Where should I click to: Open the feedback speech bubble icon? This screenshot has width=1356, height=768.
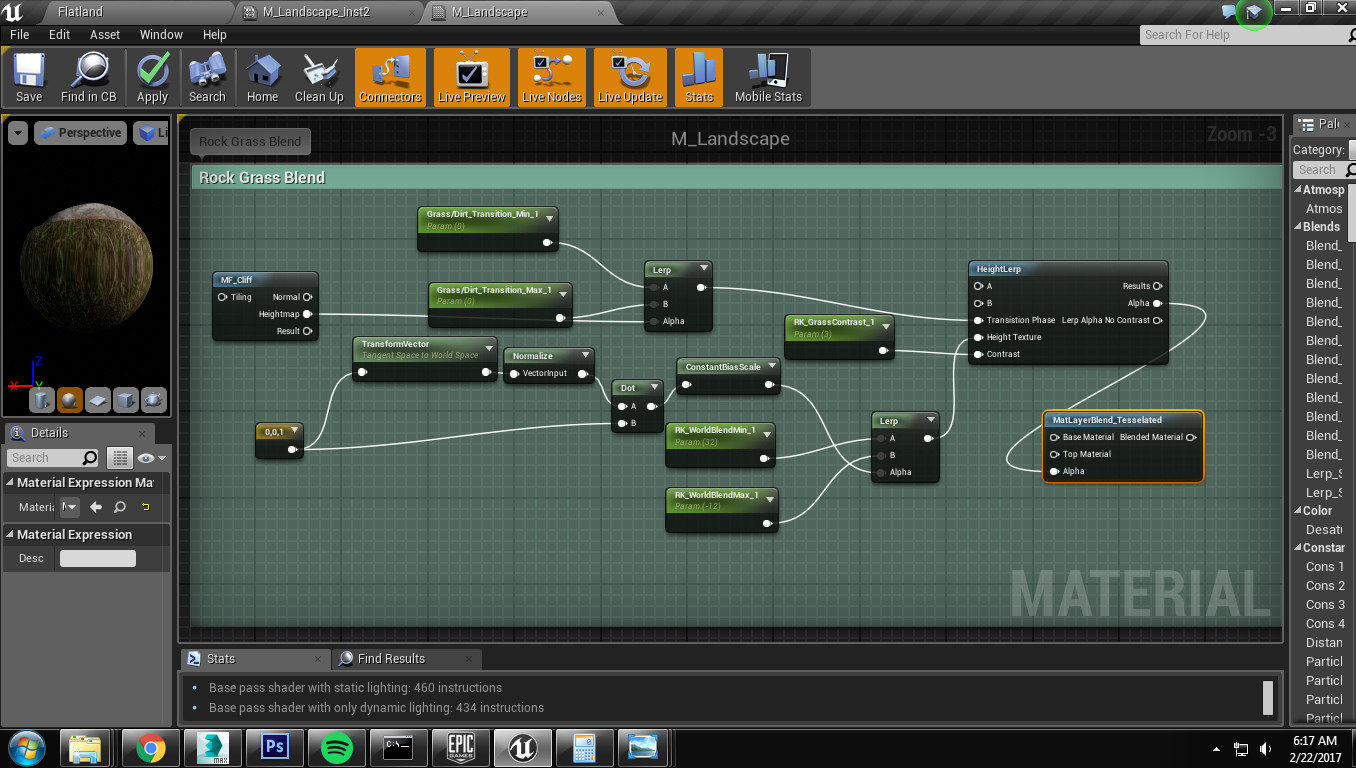1229,12
